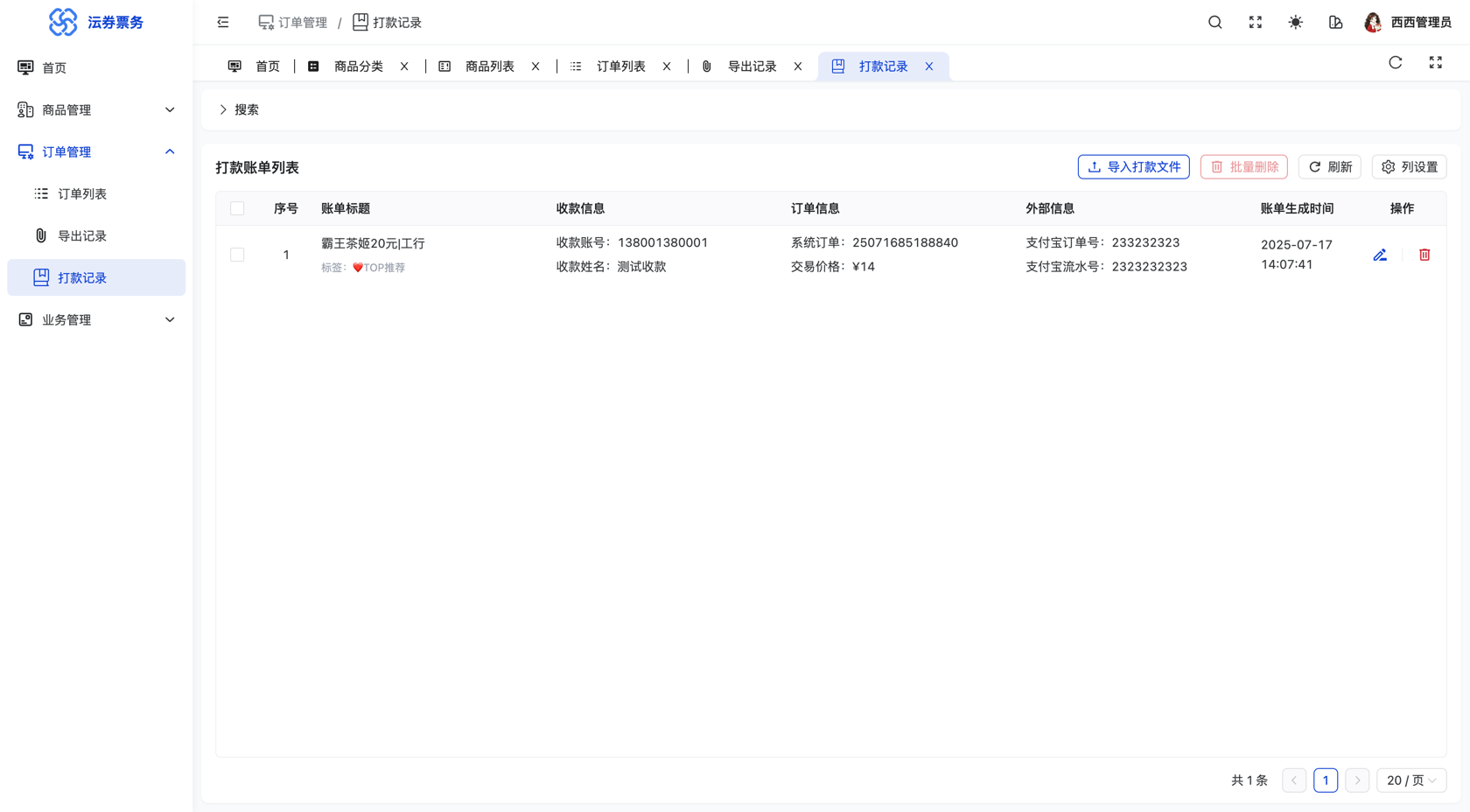Open 导出记录 in the sidebar
The width and height of the screenshot is (1470, 812).
(x=82, y=236)
